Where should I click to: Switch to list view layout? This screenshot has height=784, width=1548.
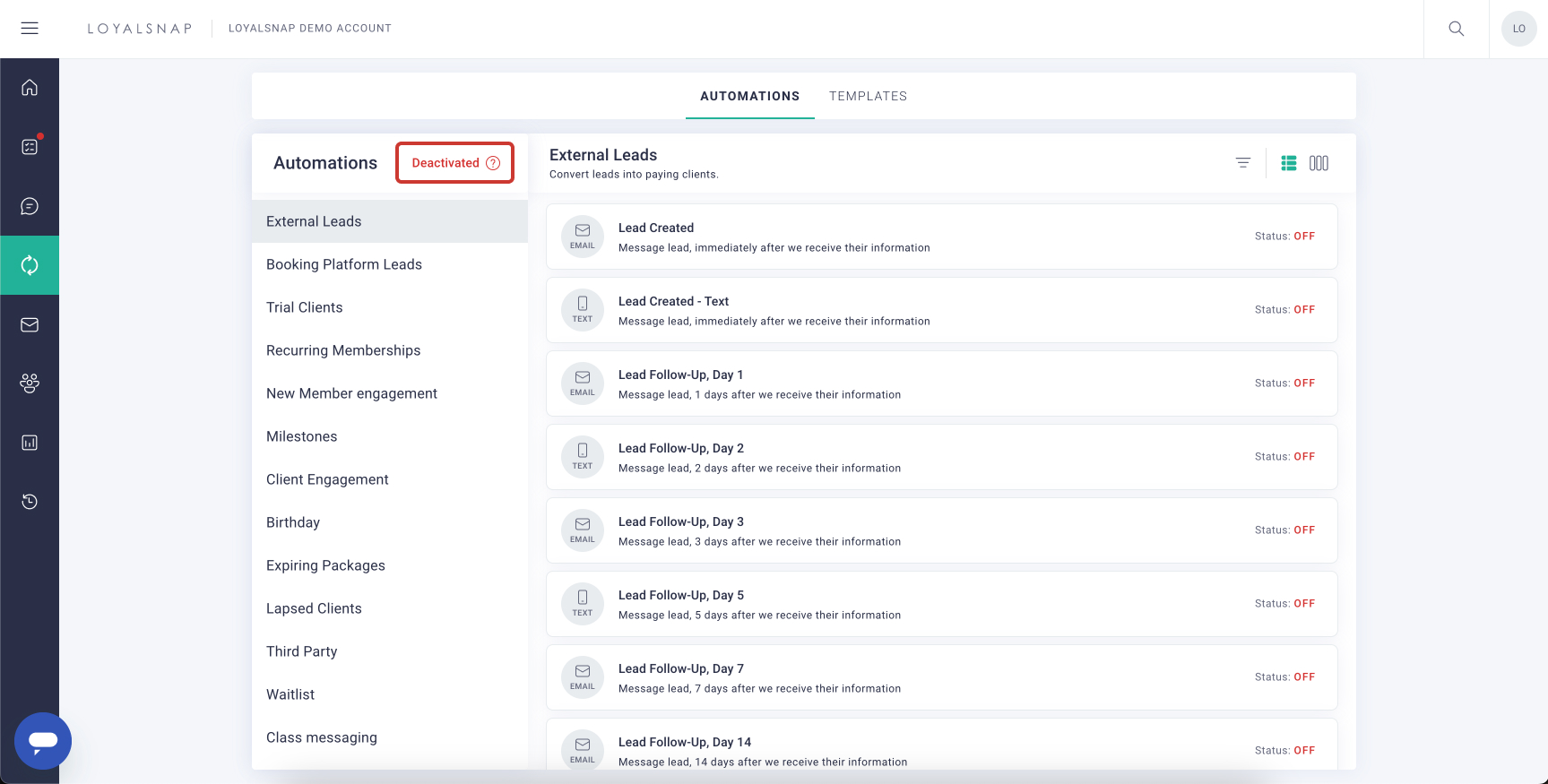tap(1288, 163)
